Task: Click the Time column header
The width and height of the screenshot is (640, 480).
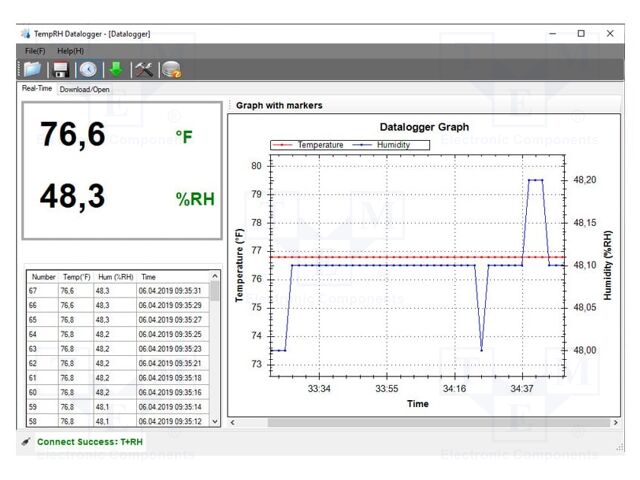Action: (149, 276)
